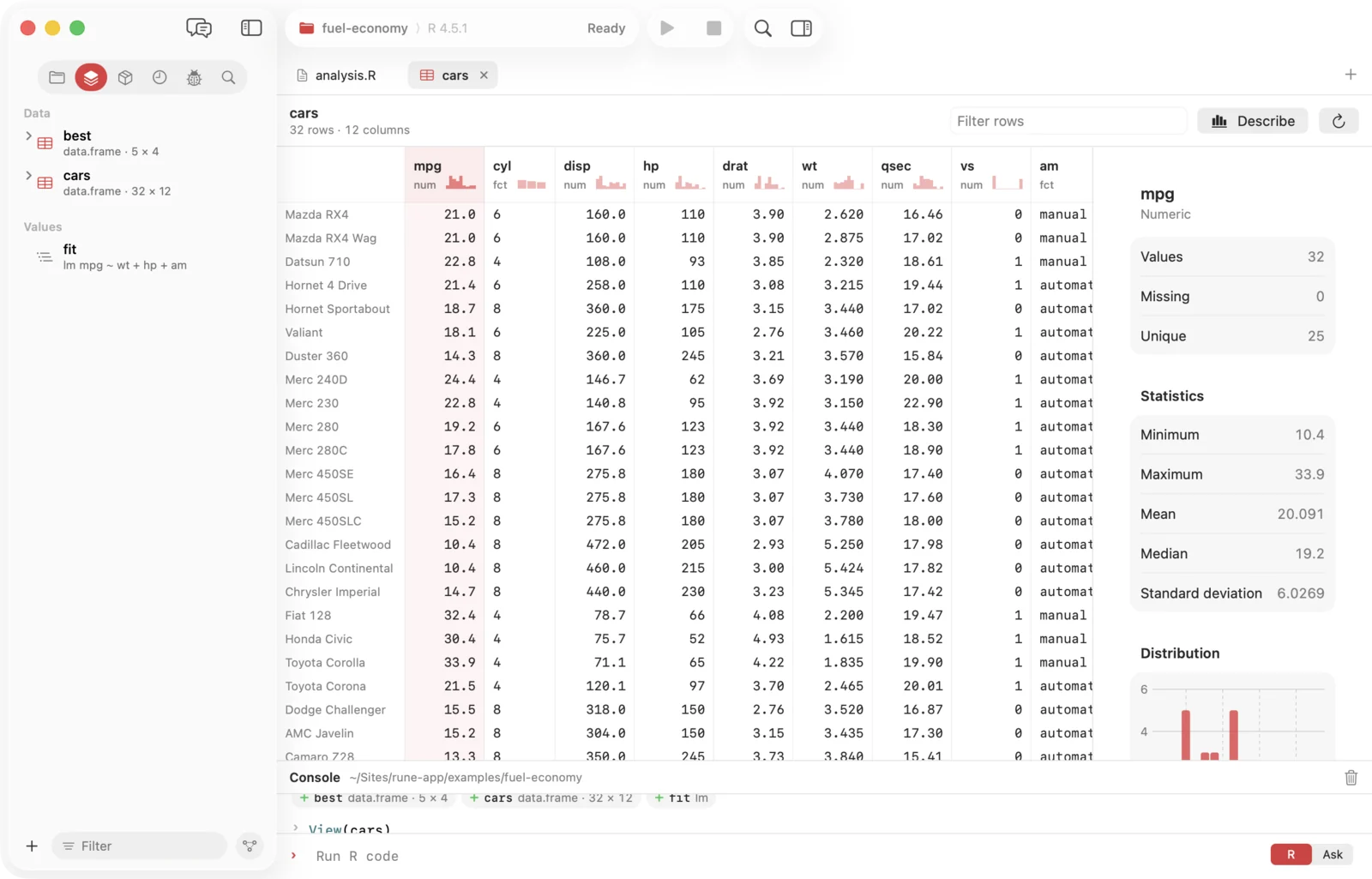The width and height of the screenshot is (1372, 879).
Task: Click the Median statistic row
Action: click(x=1232, y=554)
